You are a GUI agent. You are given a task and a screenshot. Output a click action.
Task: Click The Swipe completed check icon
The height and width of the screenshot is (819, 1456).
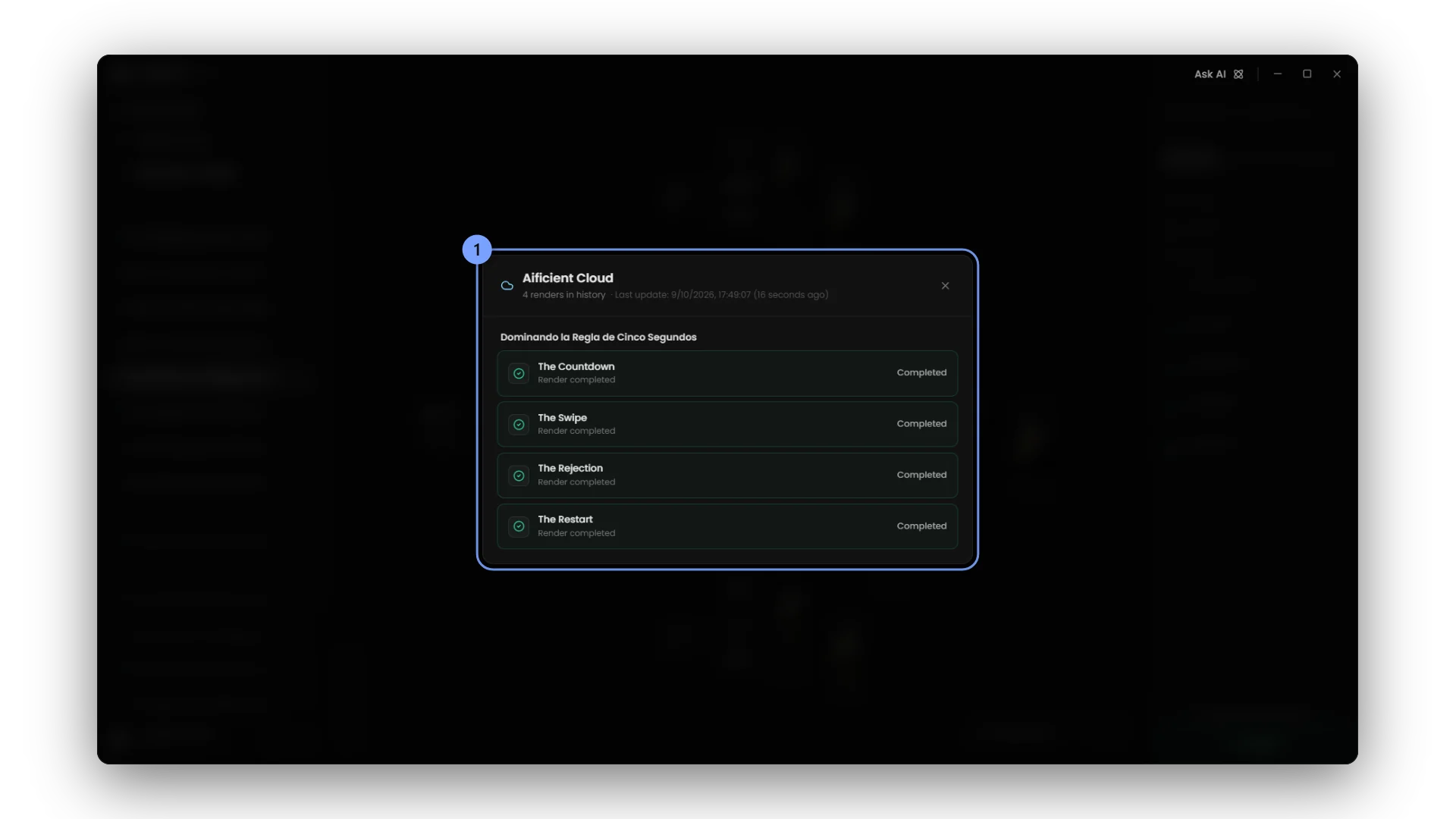click(519, 425)
